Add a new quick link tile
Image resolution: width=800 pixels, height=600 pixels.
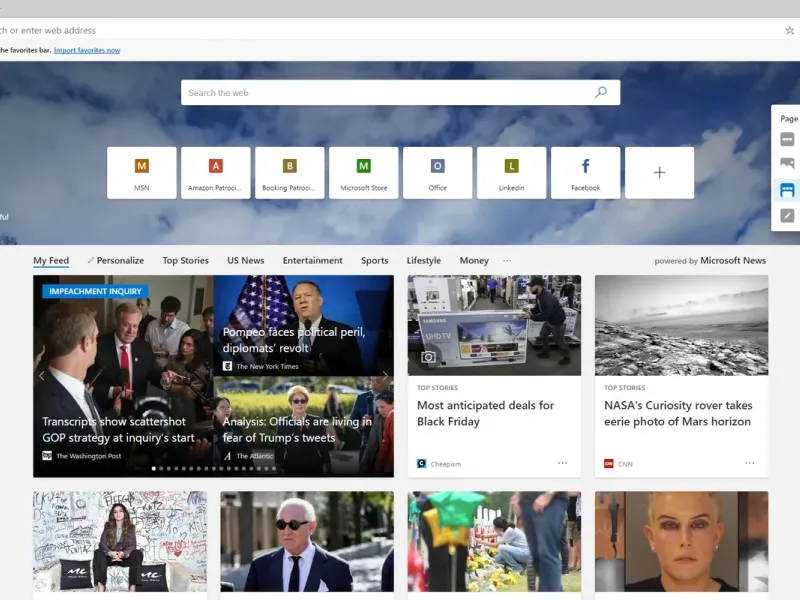[x=660, y=173]
